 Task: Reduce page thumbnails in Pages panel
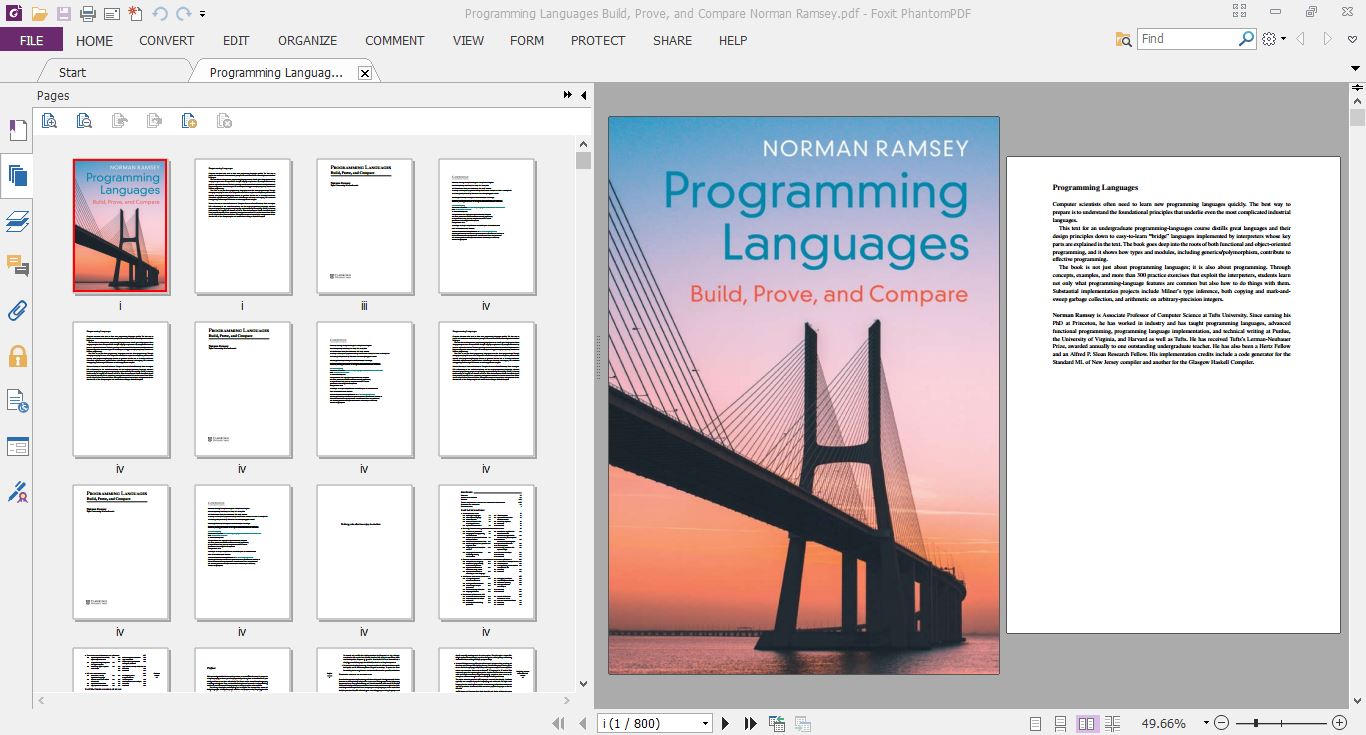tap(84, 121)
